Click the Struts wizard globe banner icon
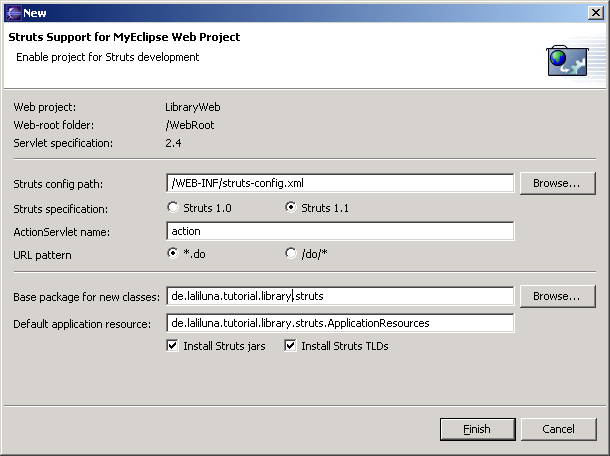 [x=566, y=60]
